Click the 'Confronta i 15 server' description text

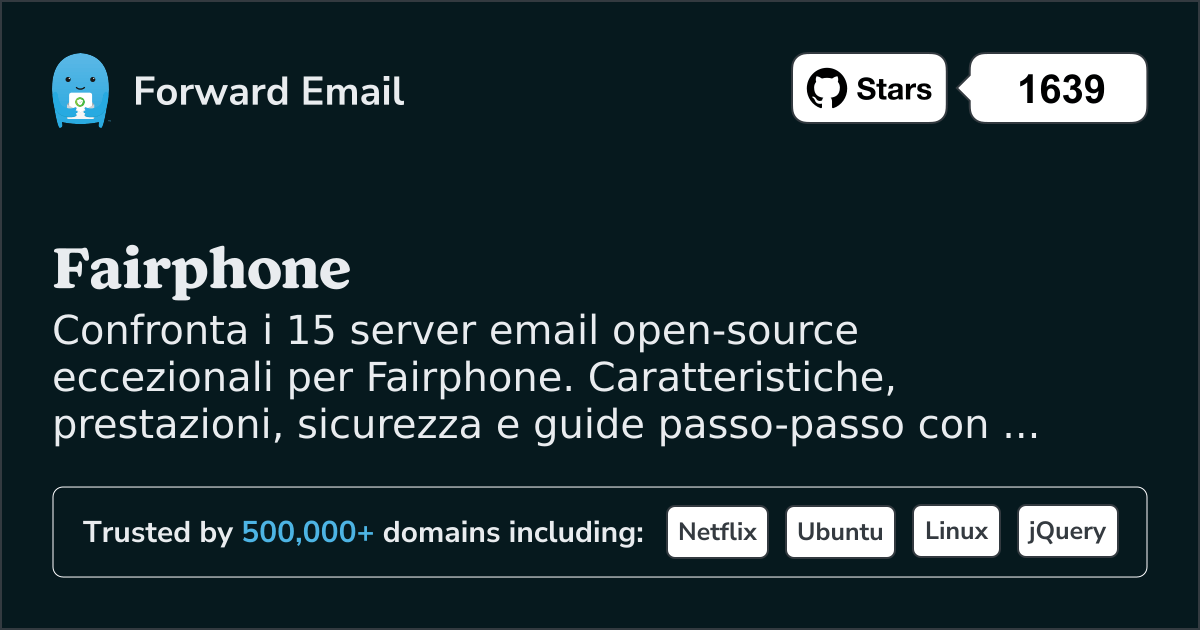pyautogui.click(x=544, y=379)
